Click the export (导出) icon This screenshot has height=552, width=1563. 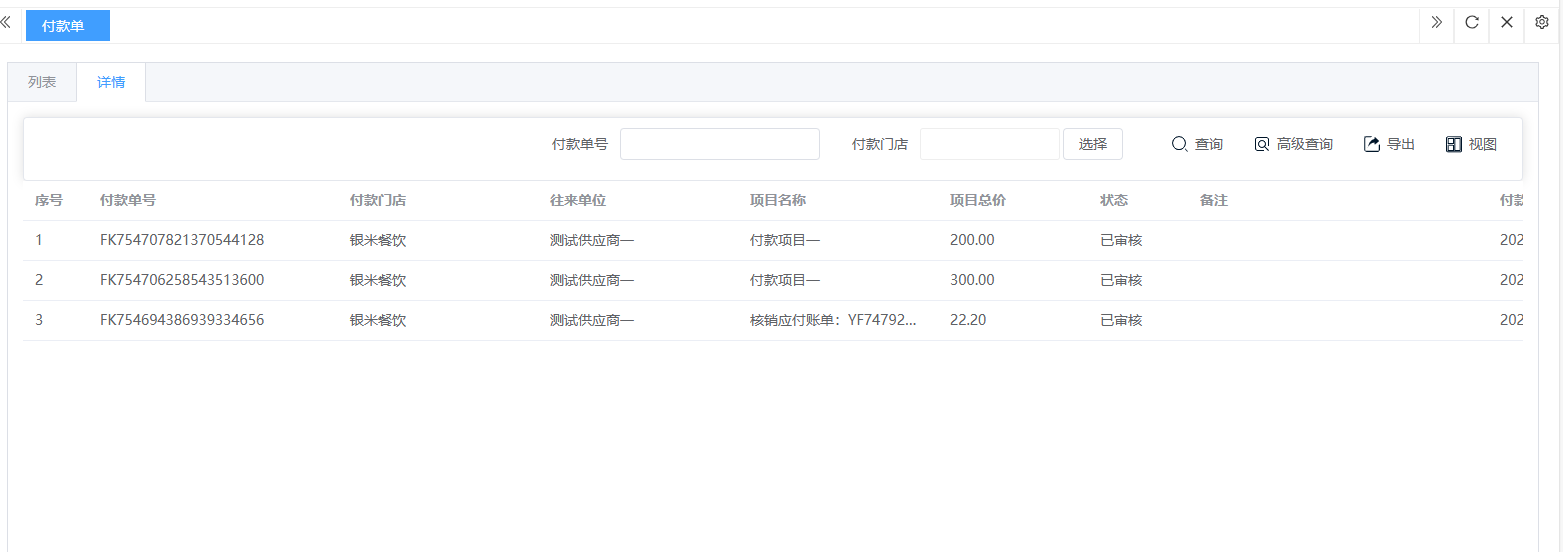point(1372,144)
